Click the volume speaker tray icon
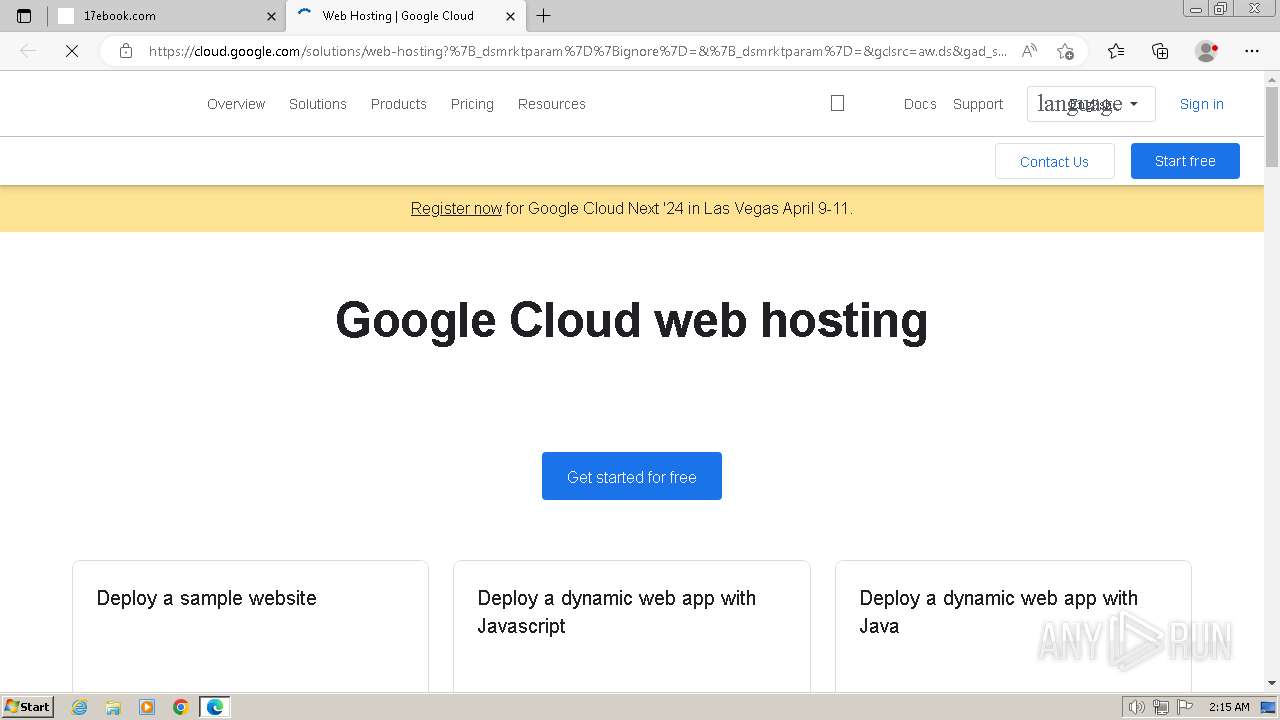 [x=1137, y=707]
